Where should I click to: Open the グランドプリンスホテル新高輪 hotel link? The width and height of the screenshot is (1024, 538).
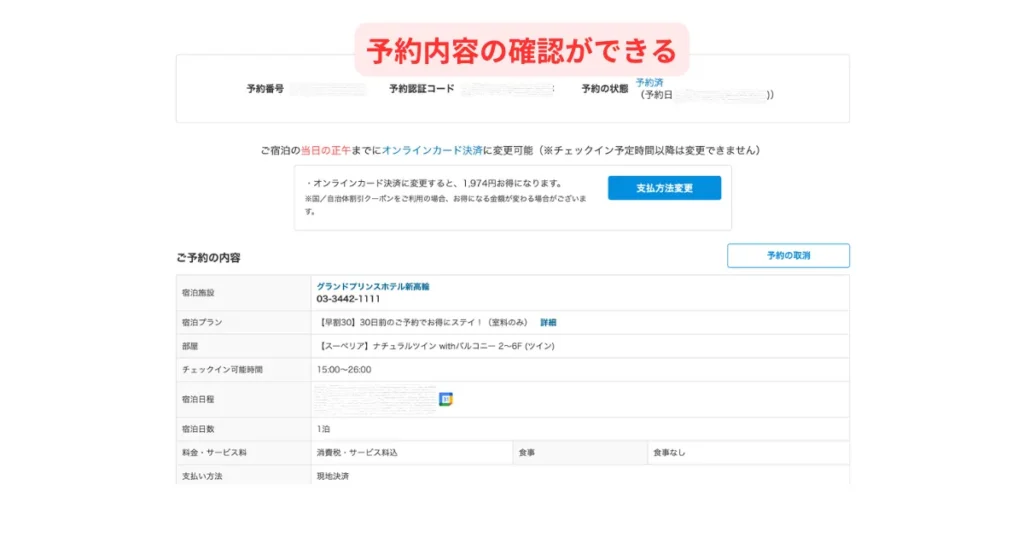point(373,286)
